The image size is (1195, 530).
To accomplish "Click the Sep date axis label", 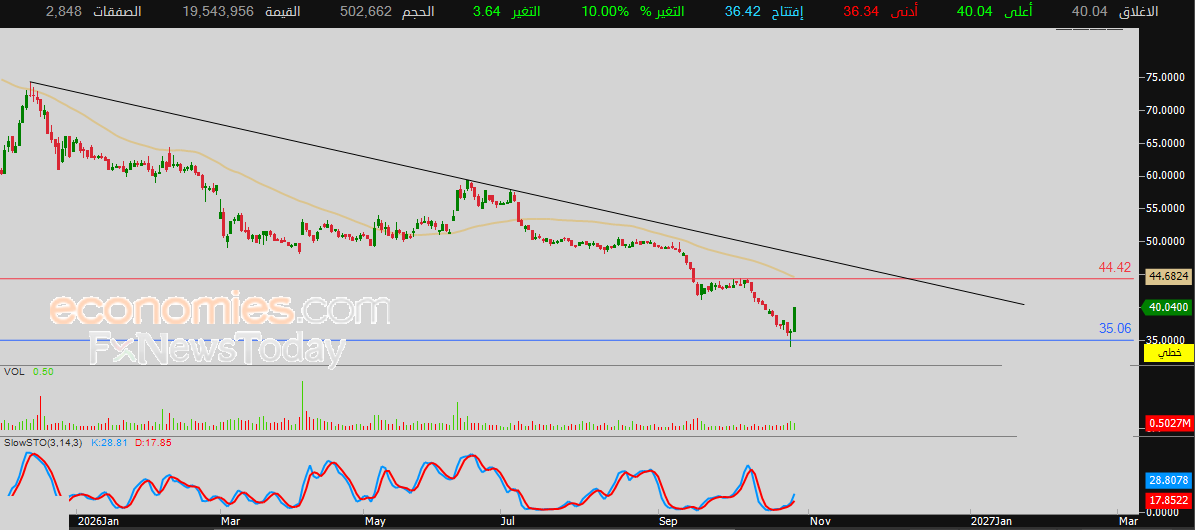I will point(668,522).
